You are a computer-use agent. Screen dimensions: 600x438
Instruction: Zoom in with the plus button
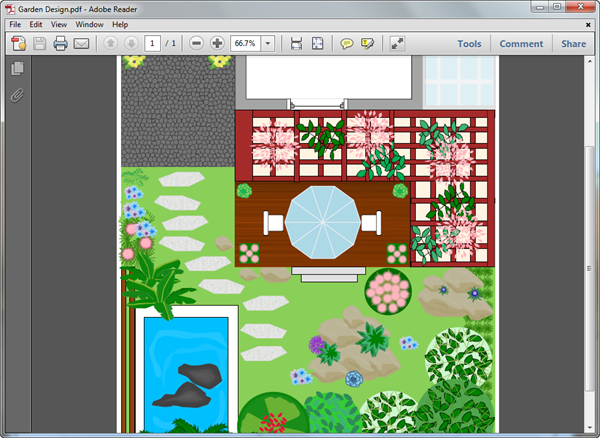[217, 44]
